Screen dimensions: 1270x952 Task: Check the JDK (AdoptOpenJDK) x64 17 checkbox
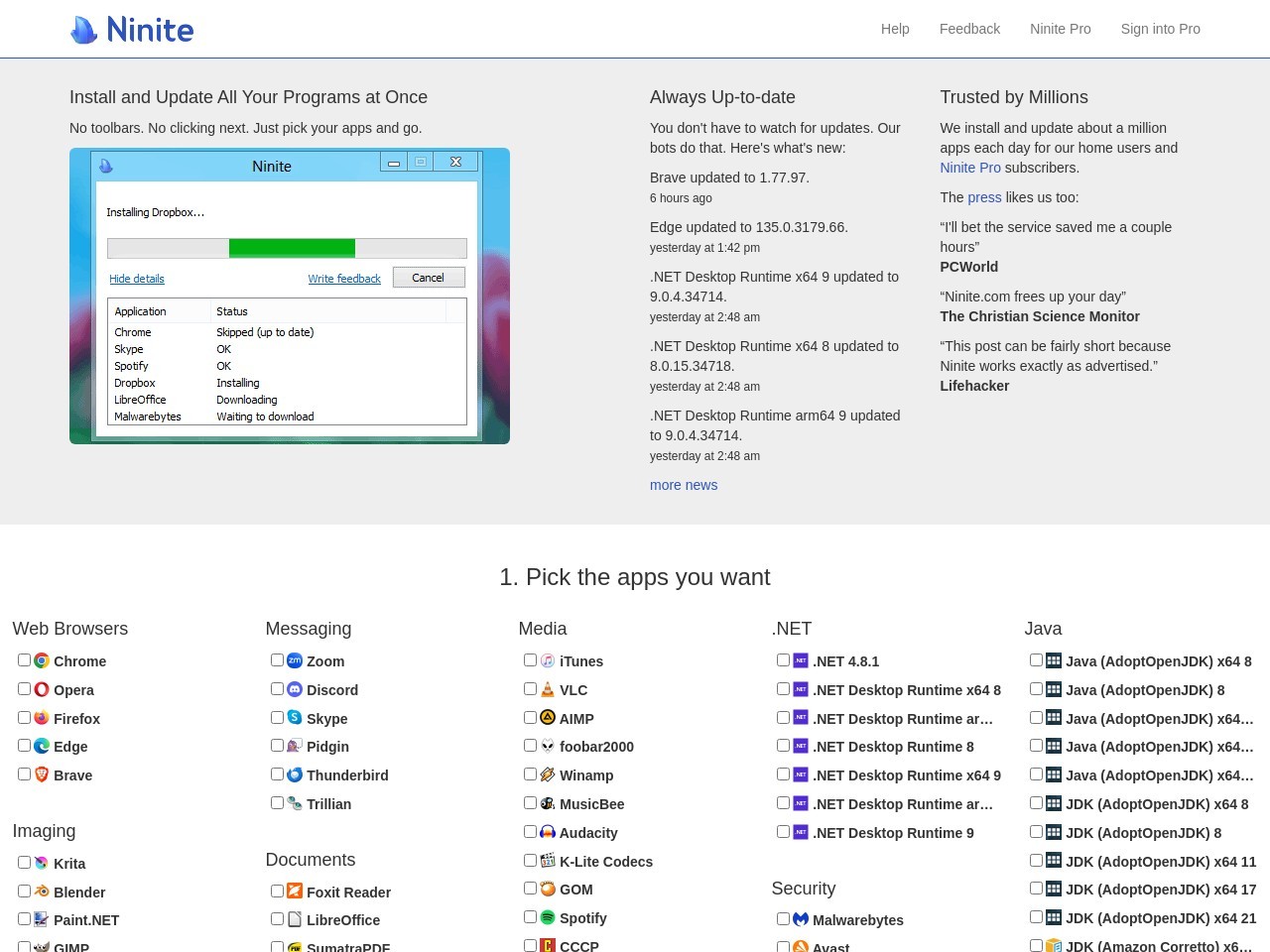pos(1036,889)
